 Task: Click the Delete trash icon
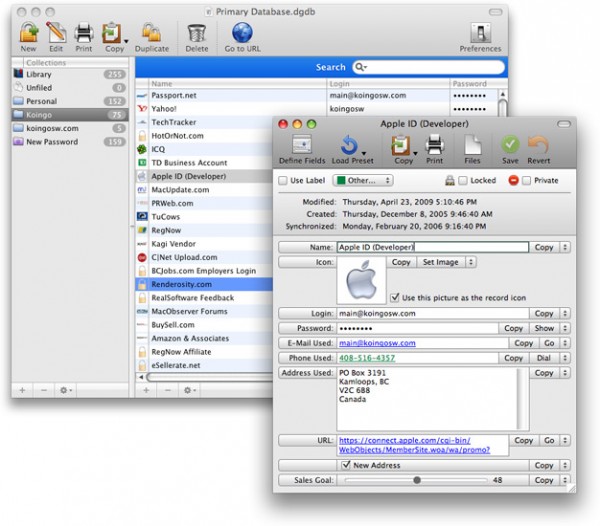(x=197, y=35)
